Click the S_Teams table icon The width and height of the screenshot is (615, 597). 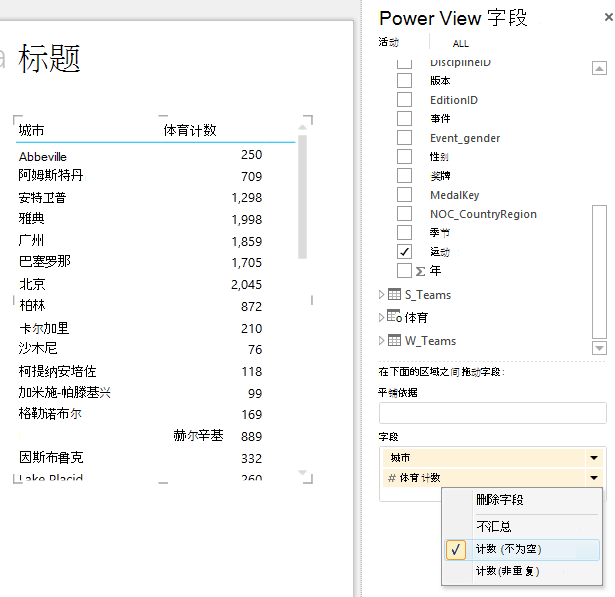[394, 294]
